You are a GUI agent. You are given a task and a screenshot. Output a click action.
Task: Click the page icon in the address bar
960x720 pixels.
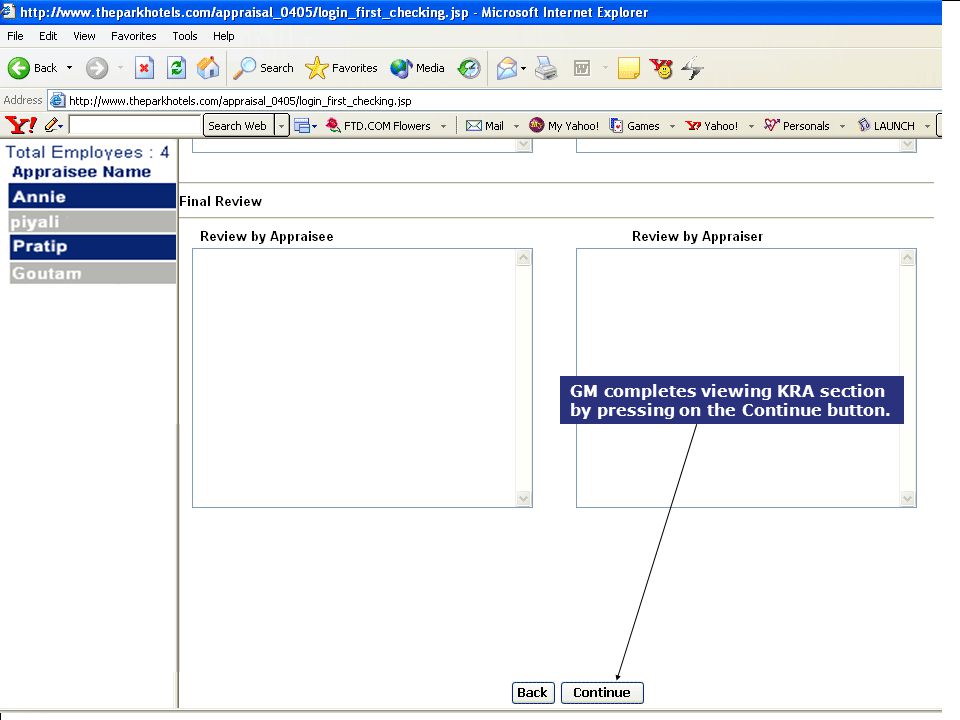click(57, 100)
